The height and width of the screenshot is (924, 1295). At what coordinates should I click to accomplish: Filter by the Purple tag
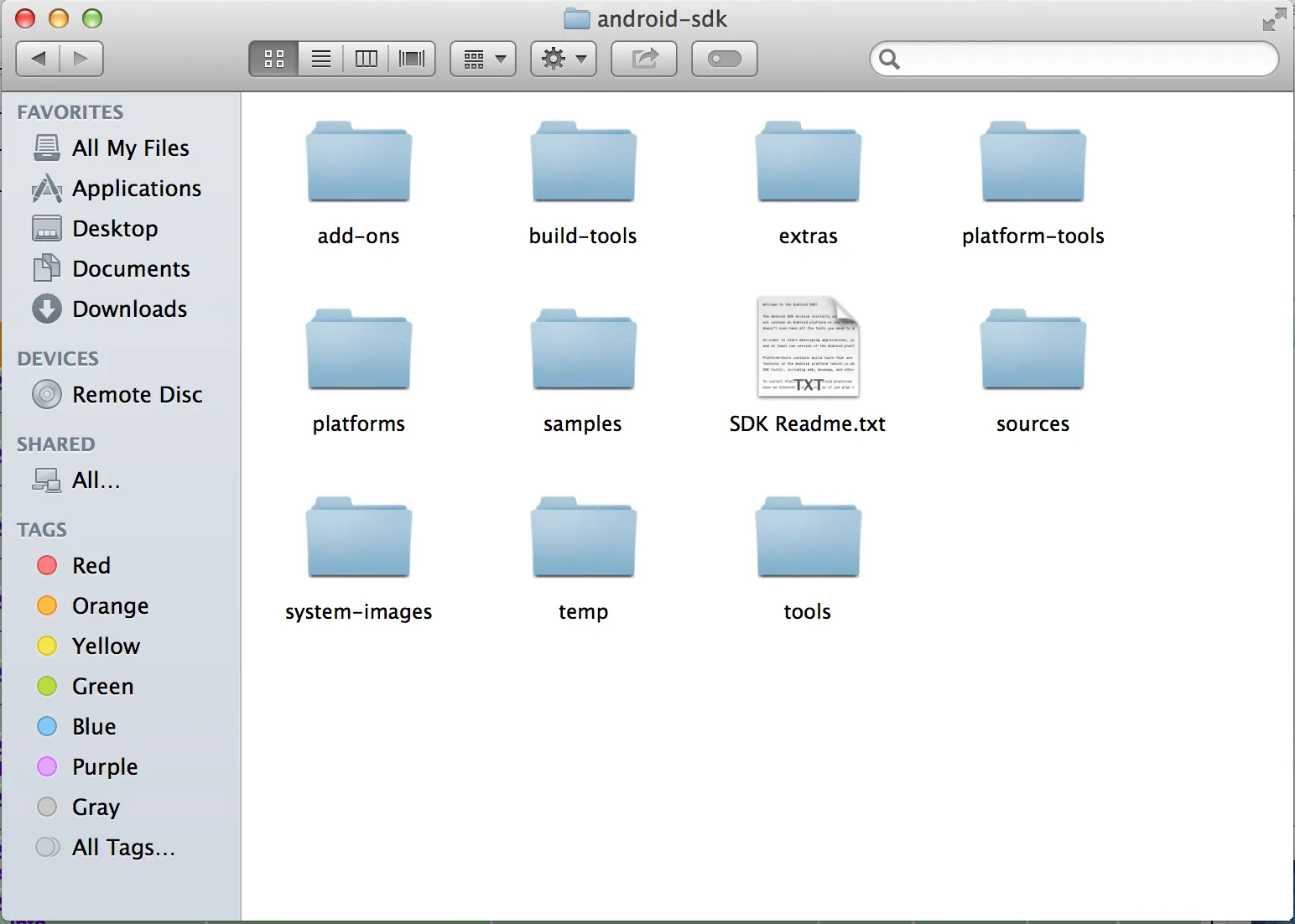click(x=121, y=767)
